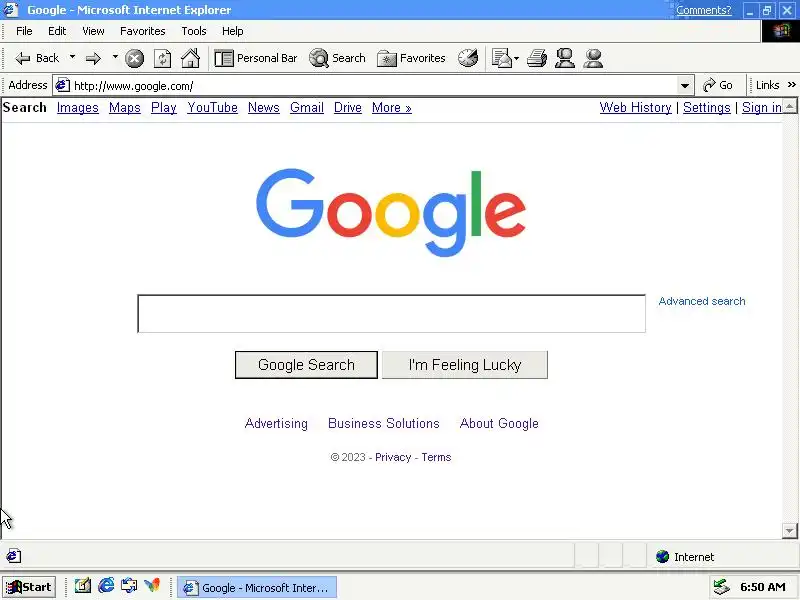Open the Gmail link
800x600 pixels.
(x=307, y=108)
